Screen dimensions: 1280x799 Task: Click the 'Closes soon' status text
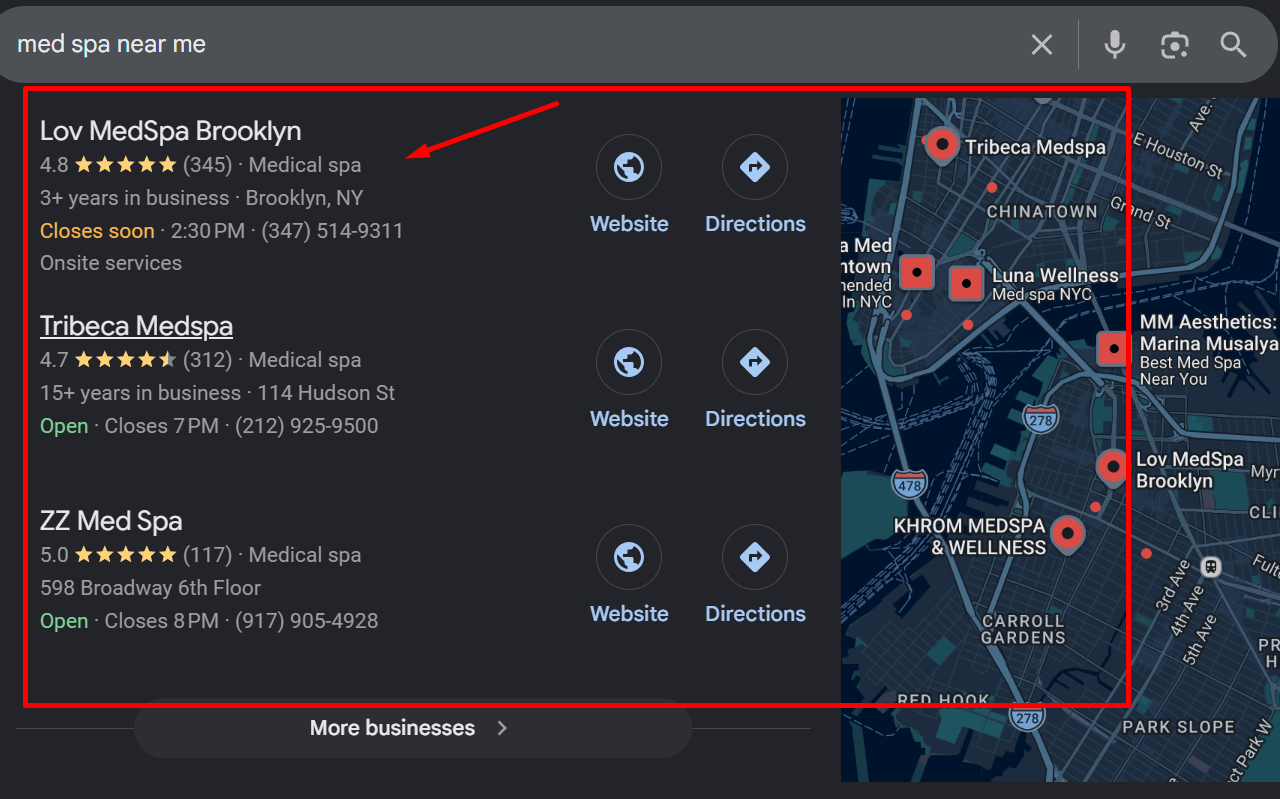tap(97, 231)
